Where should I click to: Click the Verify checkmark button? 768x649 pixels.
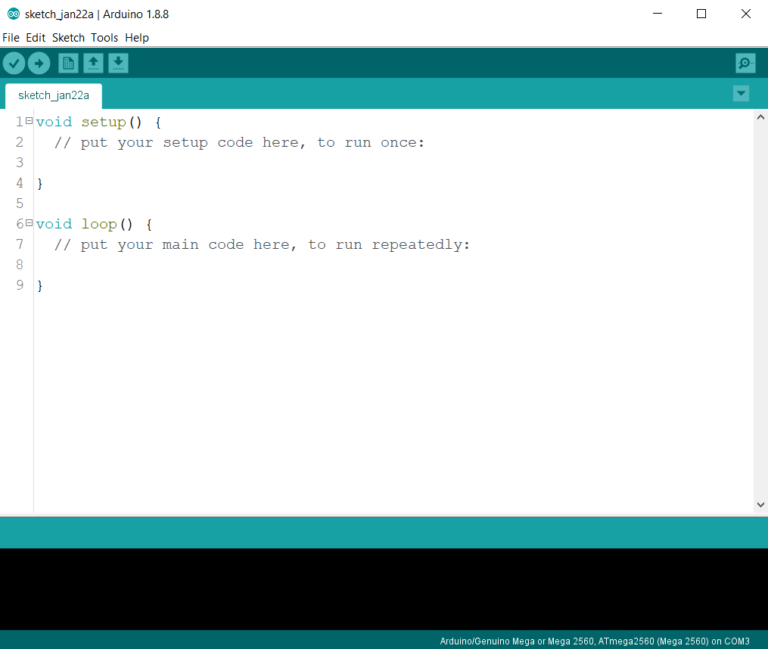click(14, 63)
